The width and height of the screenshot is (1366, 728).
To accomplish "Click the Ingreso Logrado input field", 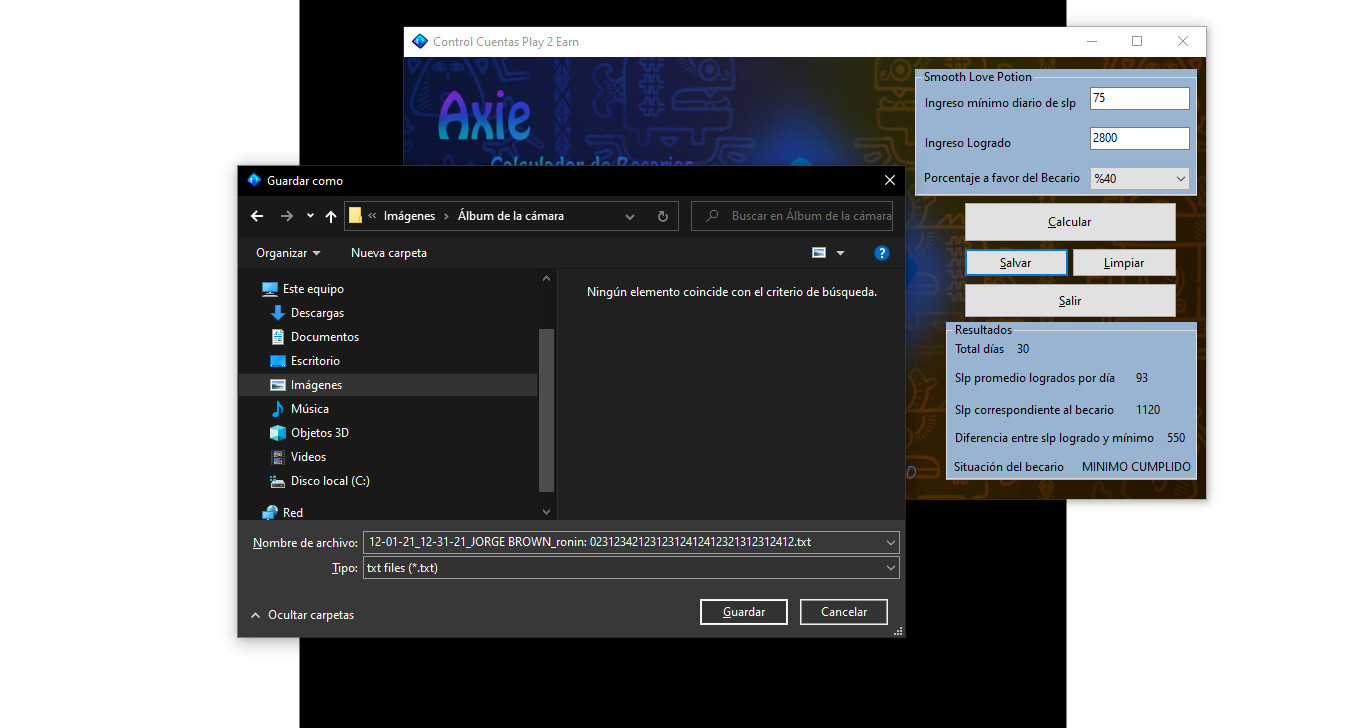I will (1139, 139).
